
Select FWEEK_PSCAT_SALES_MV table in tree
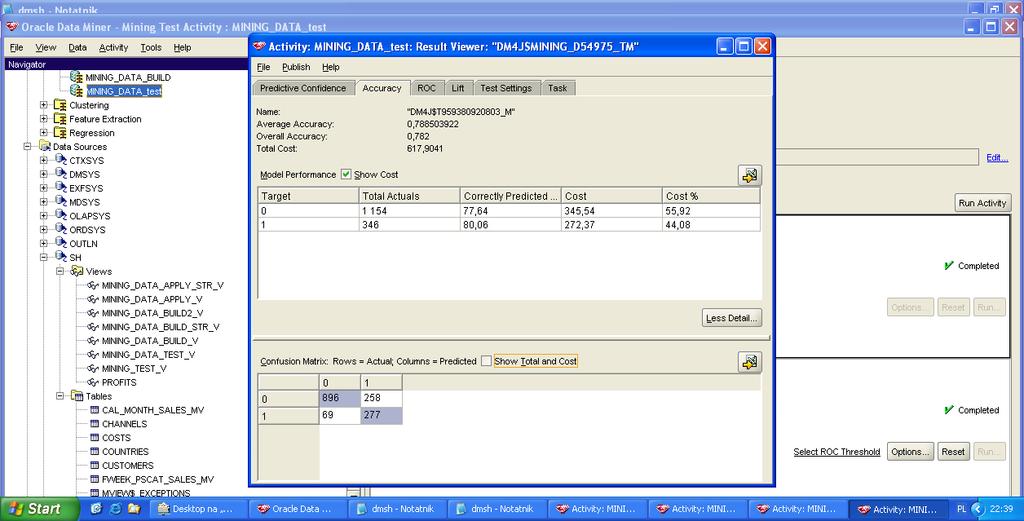(x=157, y=479)
